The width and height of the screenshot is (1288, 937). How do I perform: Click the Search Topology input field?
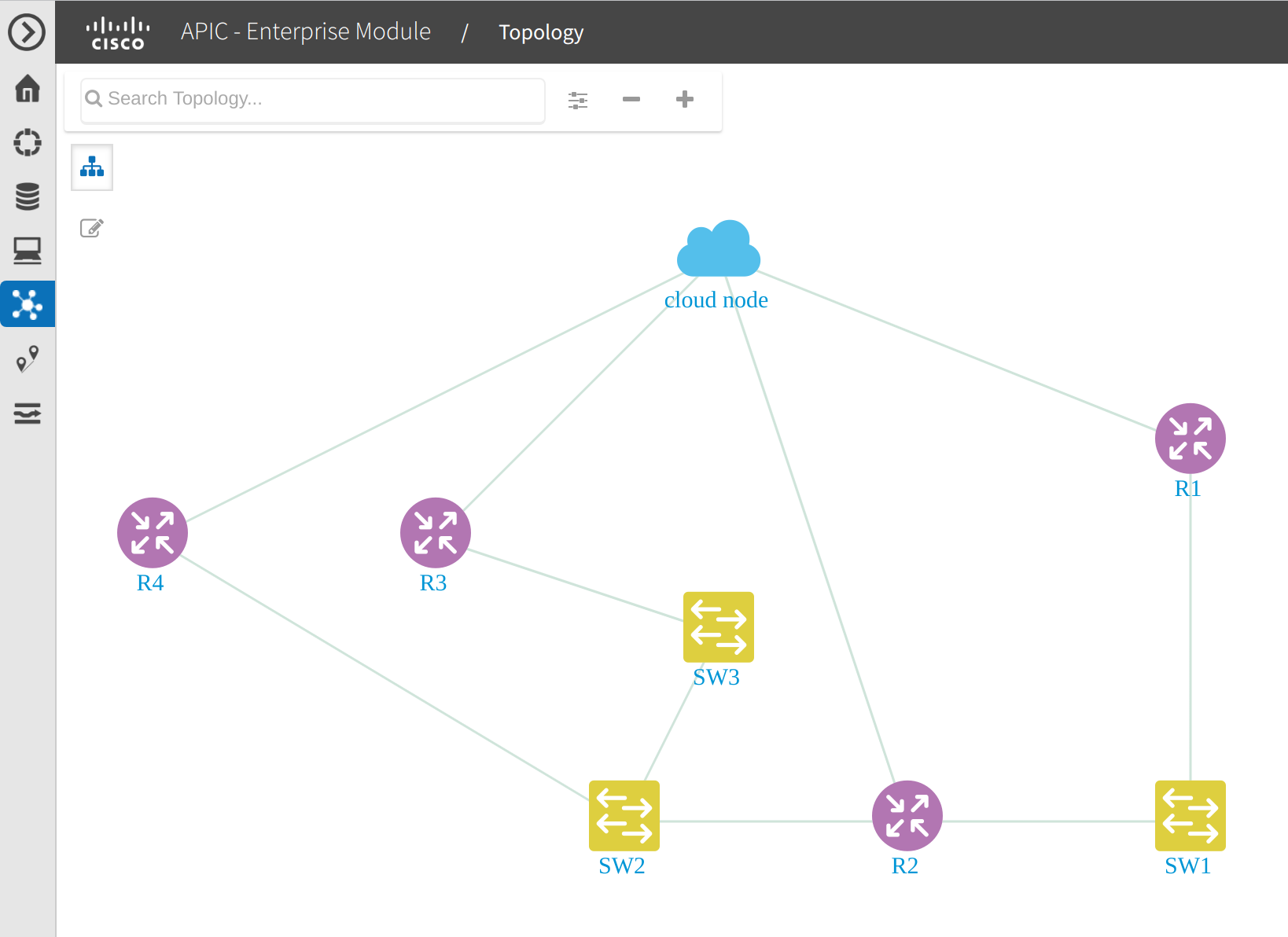point(311,100)
